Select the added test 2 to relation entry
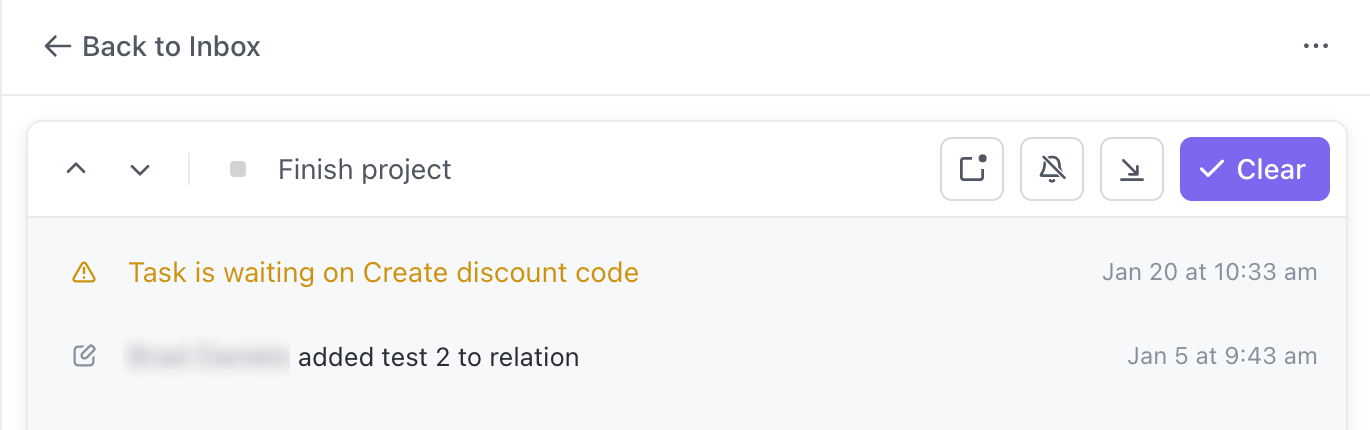1370x430 pixels. (x=438, y=357)
